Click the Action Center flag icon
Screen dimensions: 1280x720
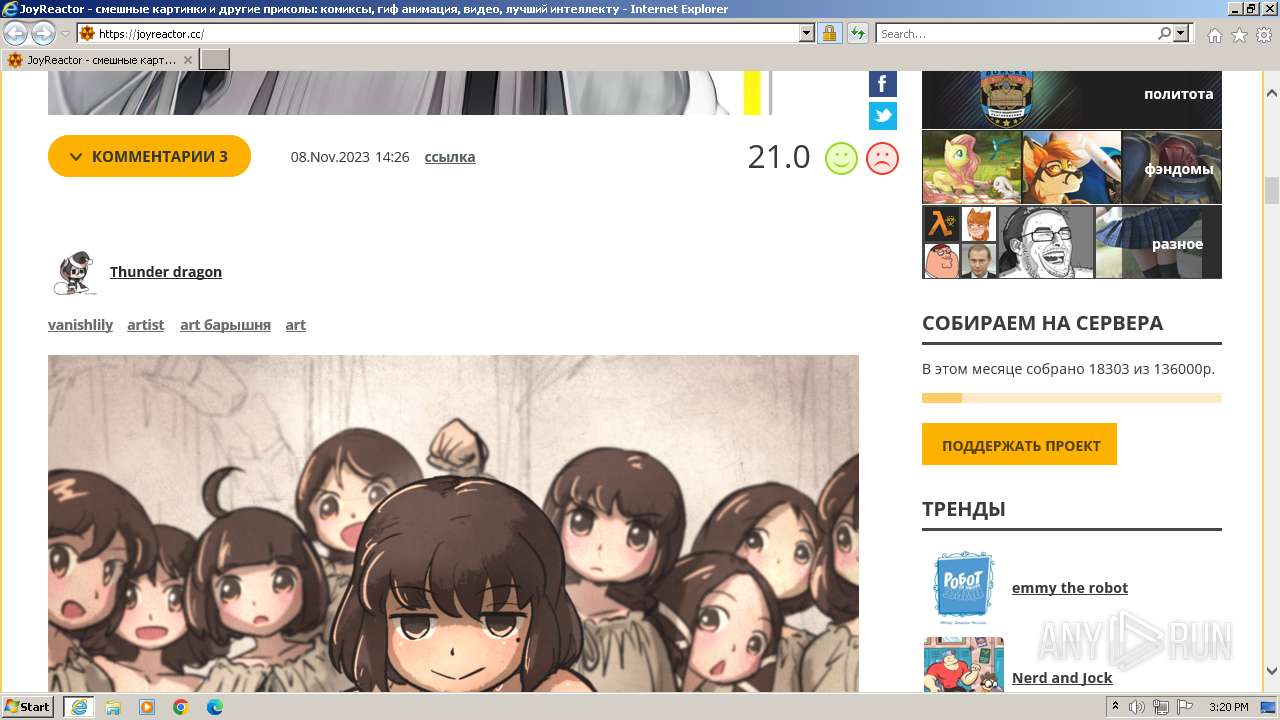(1185, 707)
